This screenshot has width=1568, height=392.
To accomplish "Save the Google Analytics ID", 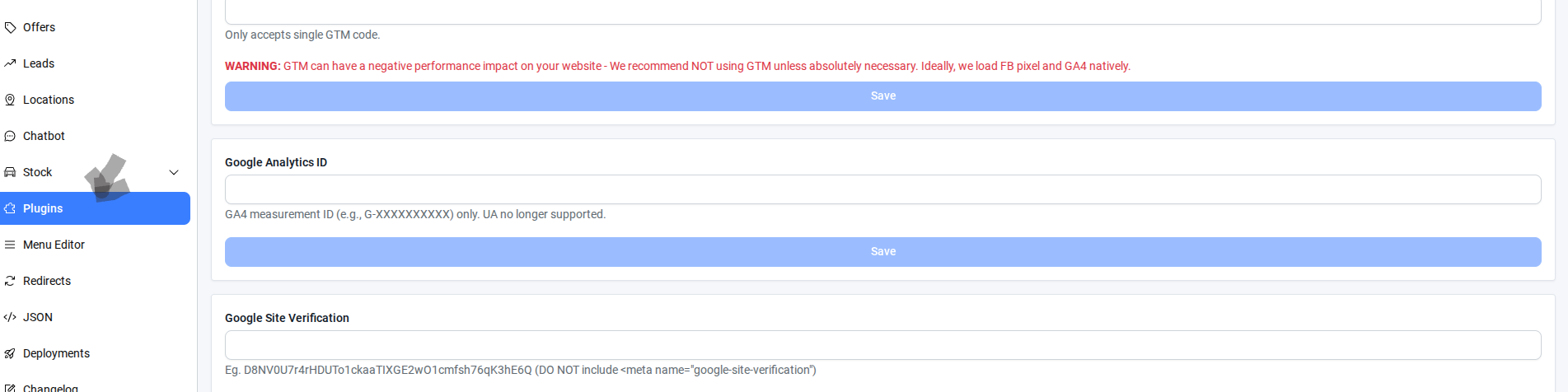I will (x=882, y=252).
